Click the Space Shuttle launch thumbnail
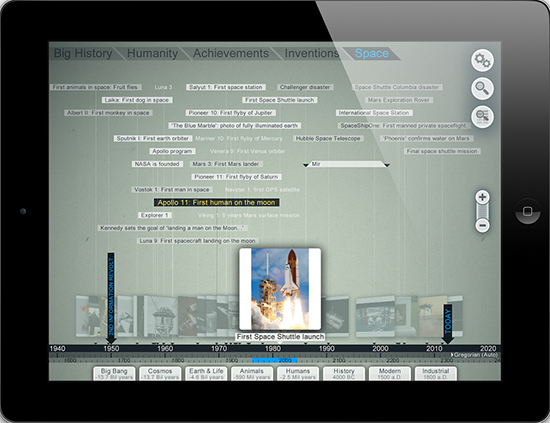The height and width of the screenshot is (423, 550). [x=280, y=289]
